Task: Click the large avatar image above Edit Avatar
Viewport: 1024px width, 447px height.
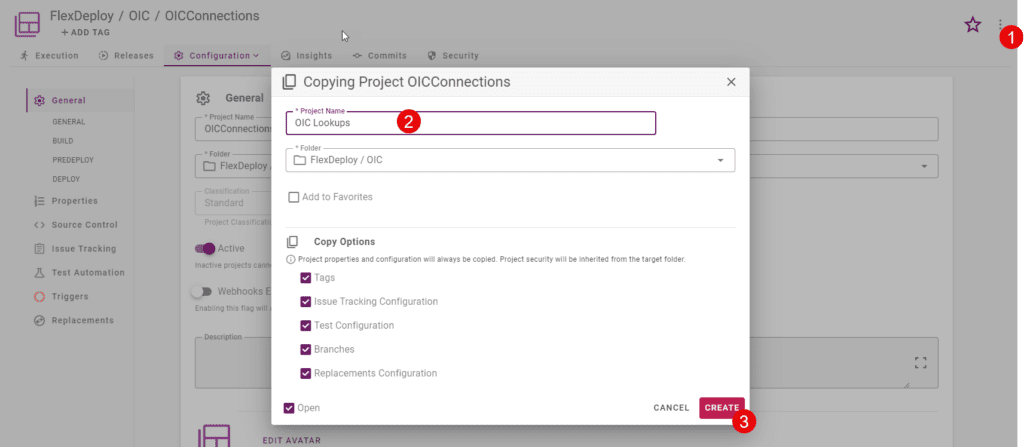Action: (x=214, y=435)
